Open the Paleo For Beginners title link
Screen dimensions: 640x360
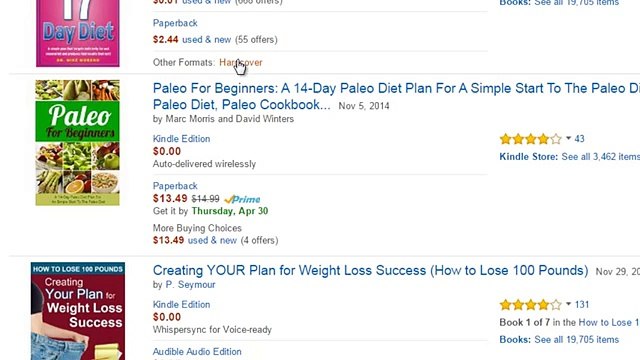pos(396,96)
